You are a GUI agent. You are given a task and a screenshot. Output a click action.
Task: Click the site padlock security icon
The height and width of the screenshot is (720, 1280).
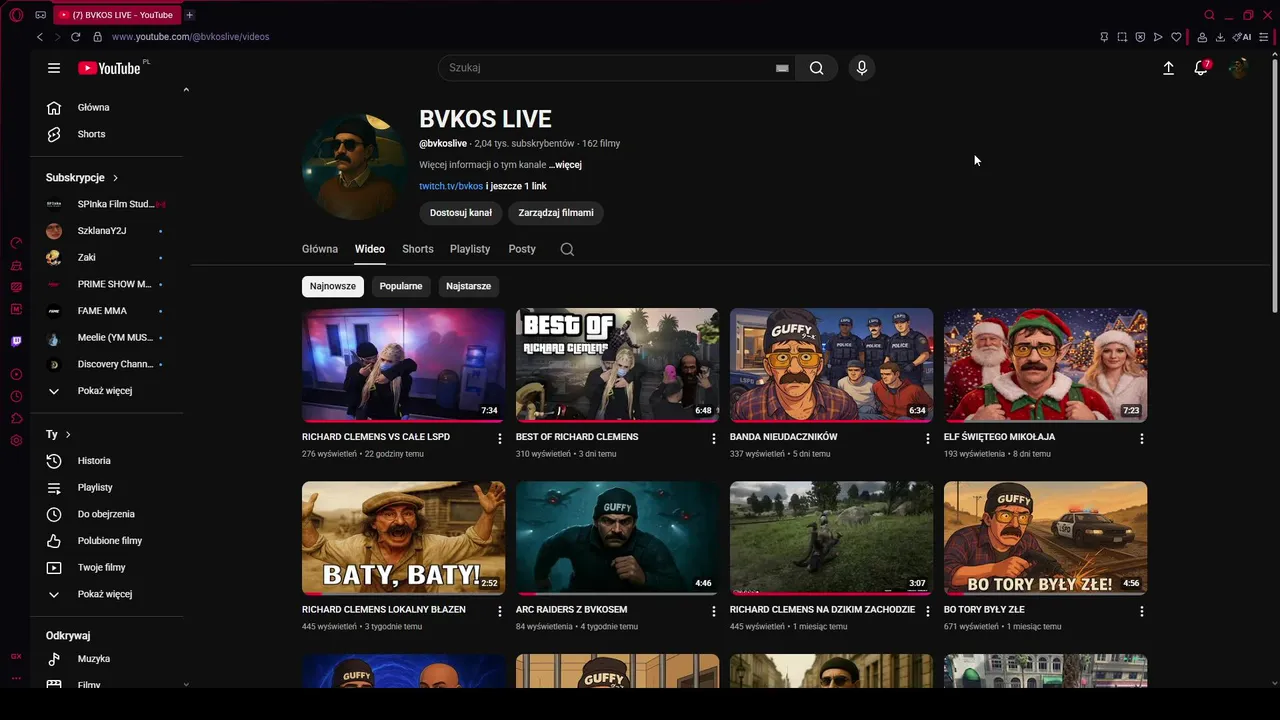(x=97, y=37)
